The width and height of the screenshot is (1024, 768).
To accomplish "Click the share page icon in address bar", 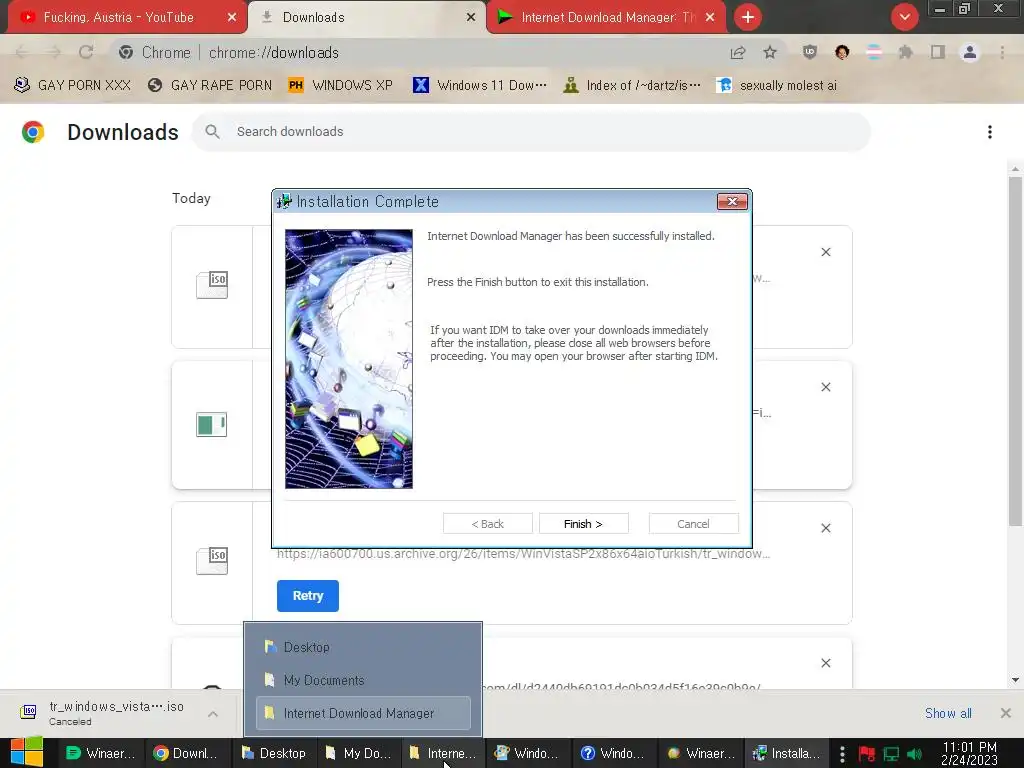I will click(738, 52).
